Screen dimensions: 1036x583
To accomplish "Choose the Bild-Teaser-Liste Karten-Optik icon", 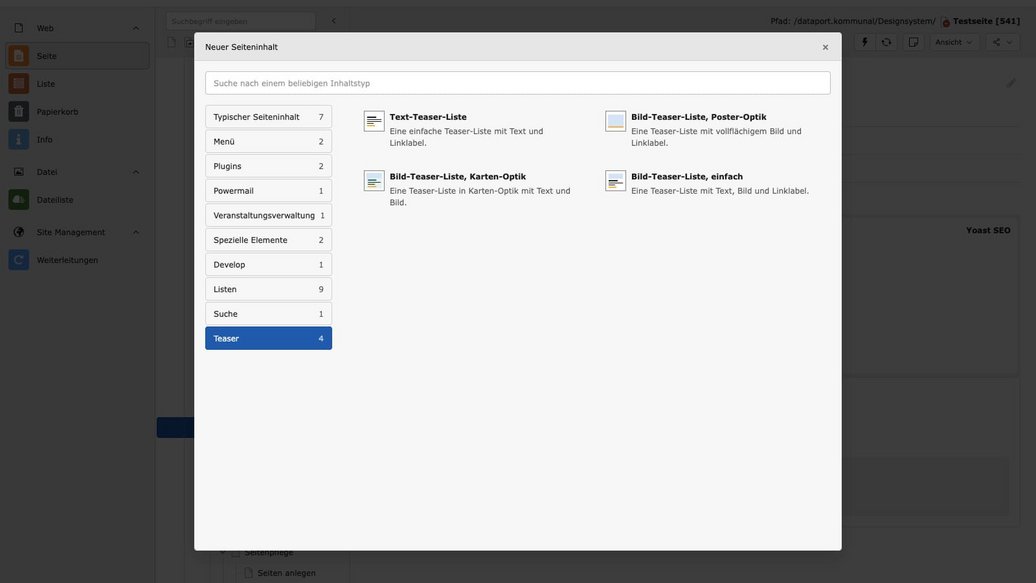I will [x=374, y=181].
